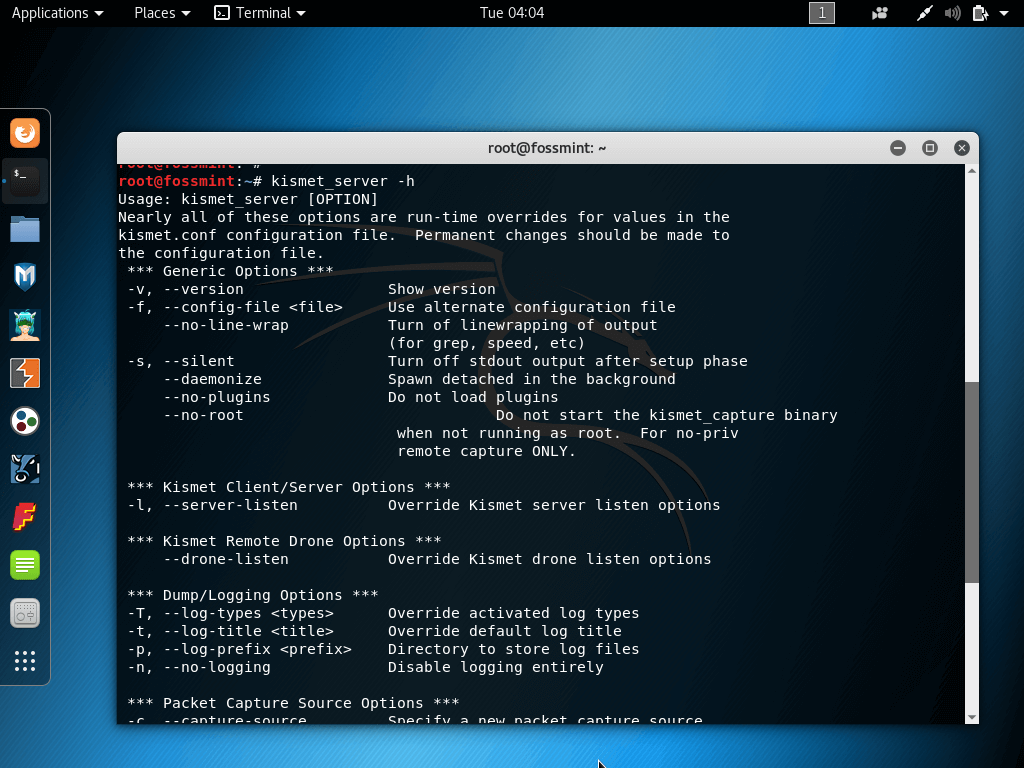Click 'Spawn detached in the background' description
The height and width of the screenshot is (768, 1024).
[532, 379]
